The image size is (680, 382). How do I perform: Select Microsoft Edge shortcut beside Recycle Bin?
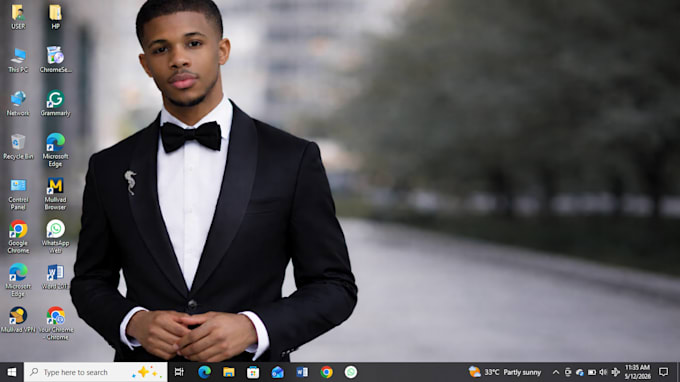[55, 150]
